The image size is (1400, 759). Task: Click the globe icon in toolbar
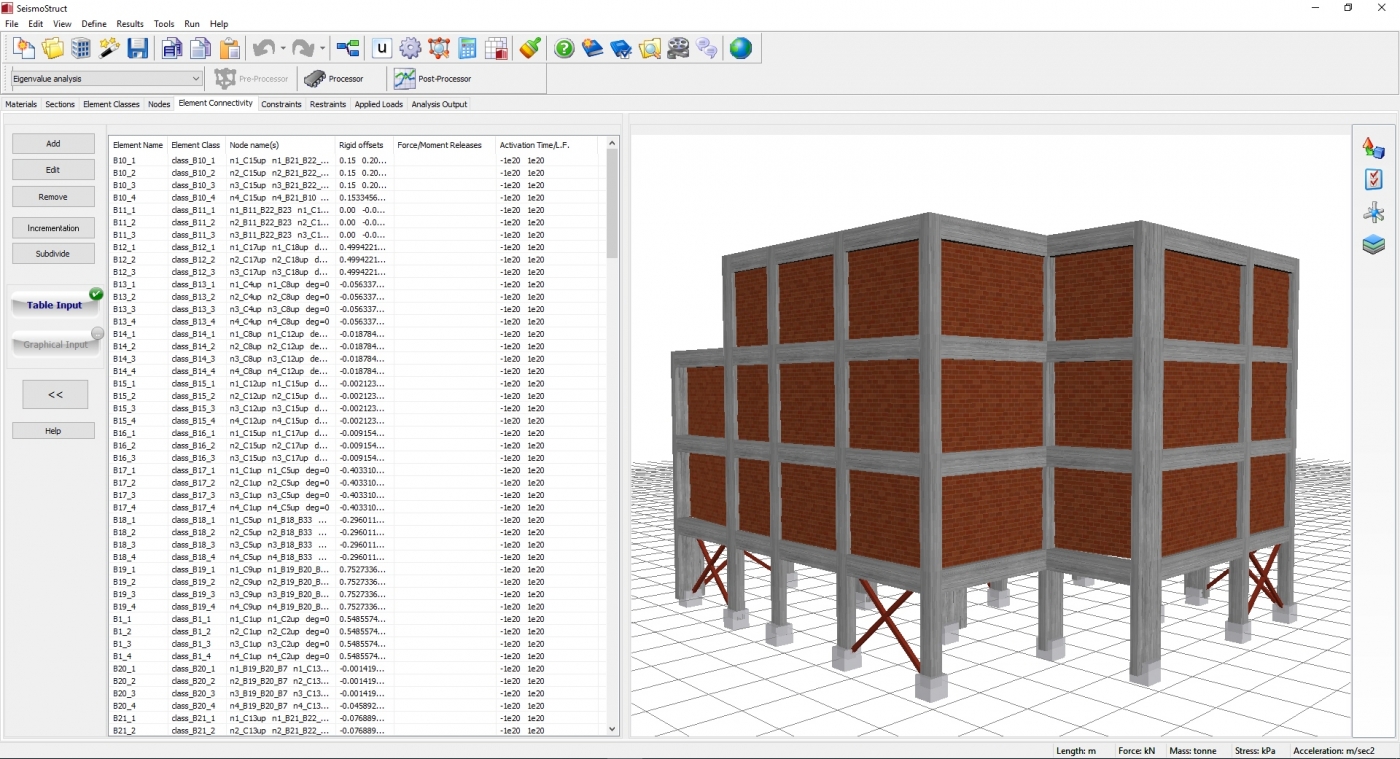click(x=740, y=48)
